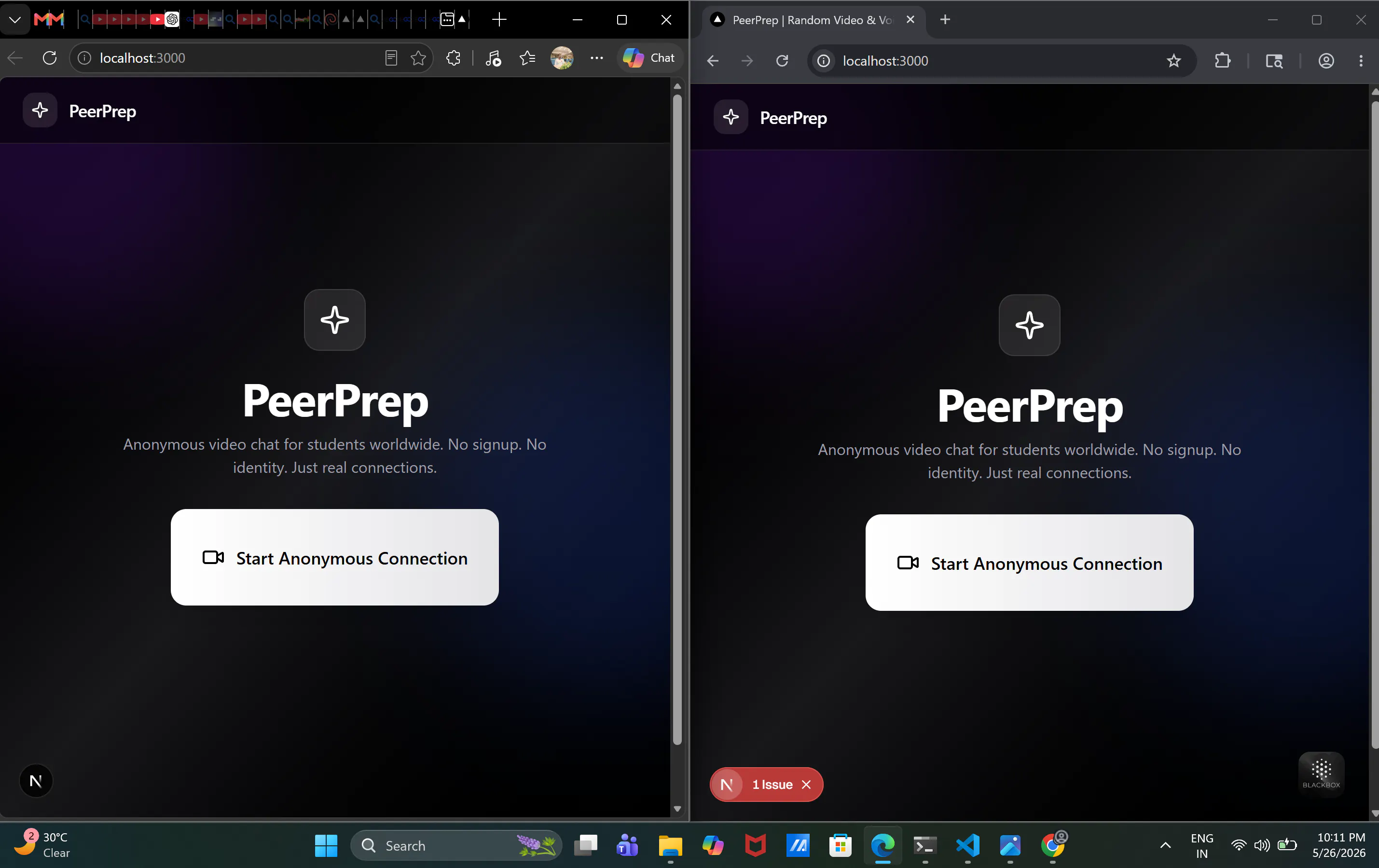Image resolution: width=1379 pixels, height=868 pixels.
Task: Open the Edge tab search dropdown
Action: tap(15, 19)
